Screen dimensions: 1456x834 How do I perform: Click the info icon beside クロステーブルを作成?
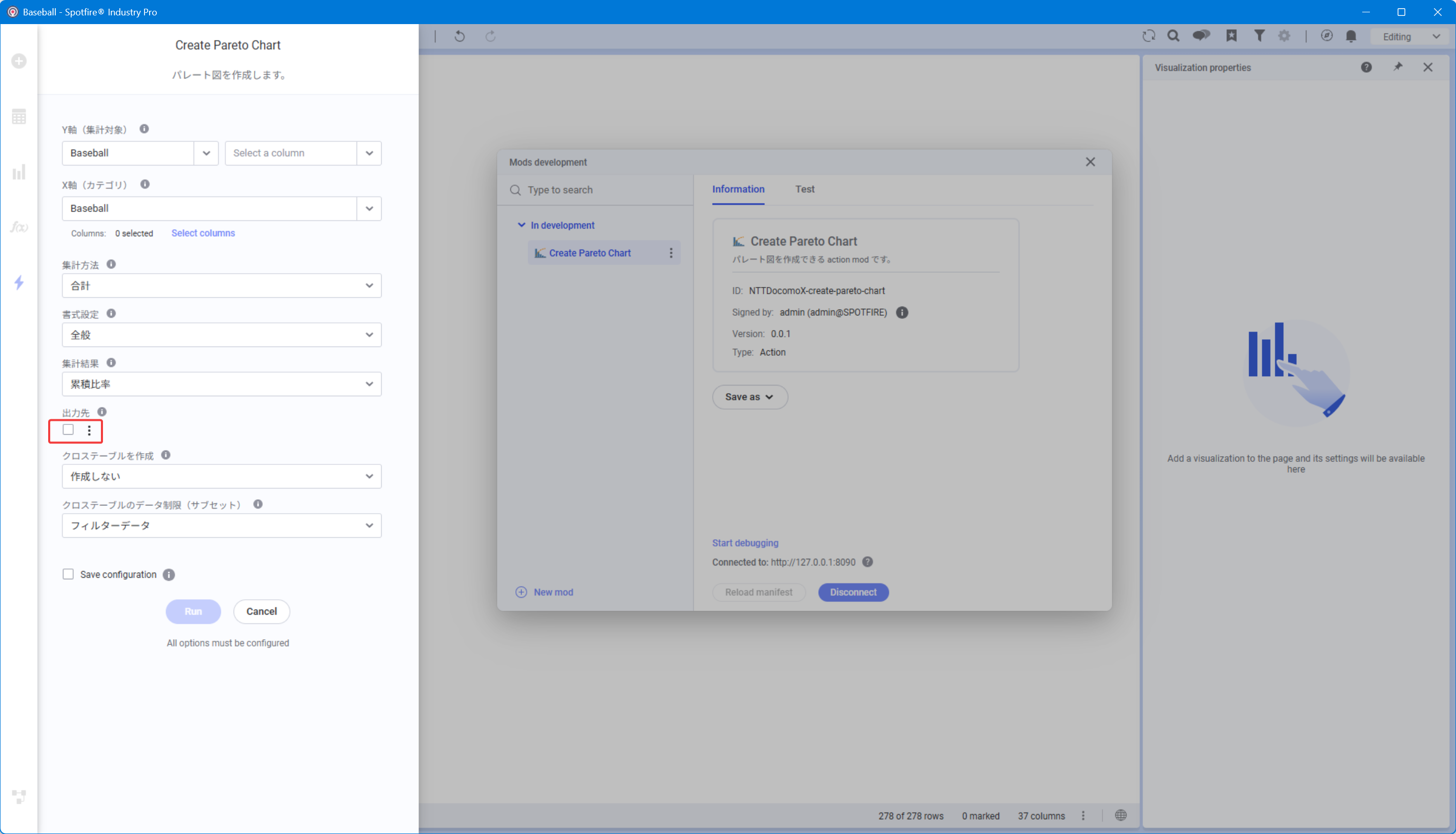165,455
